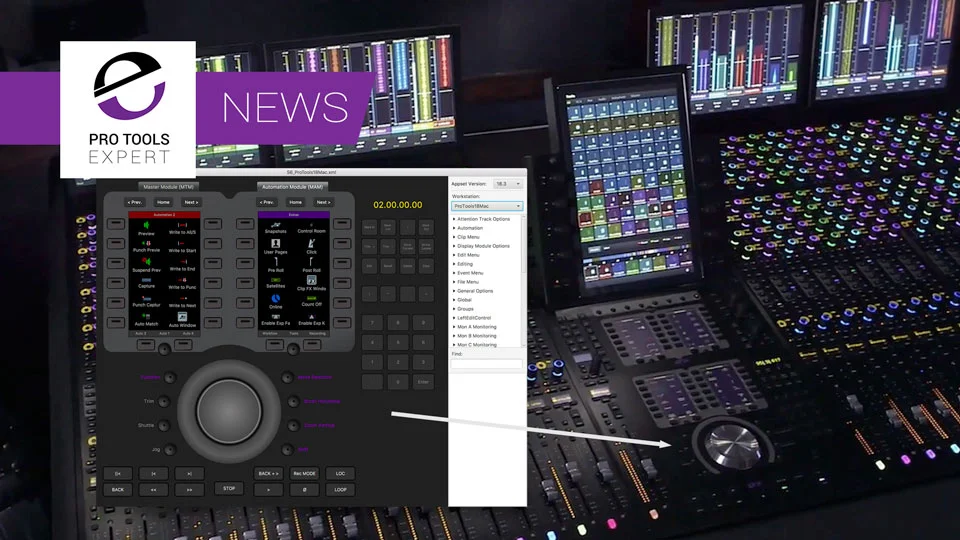Go to Prev page on Automation Module

(x=267, y=202)
